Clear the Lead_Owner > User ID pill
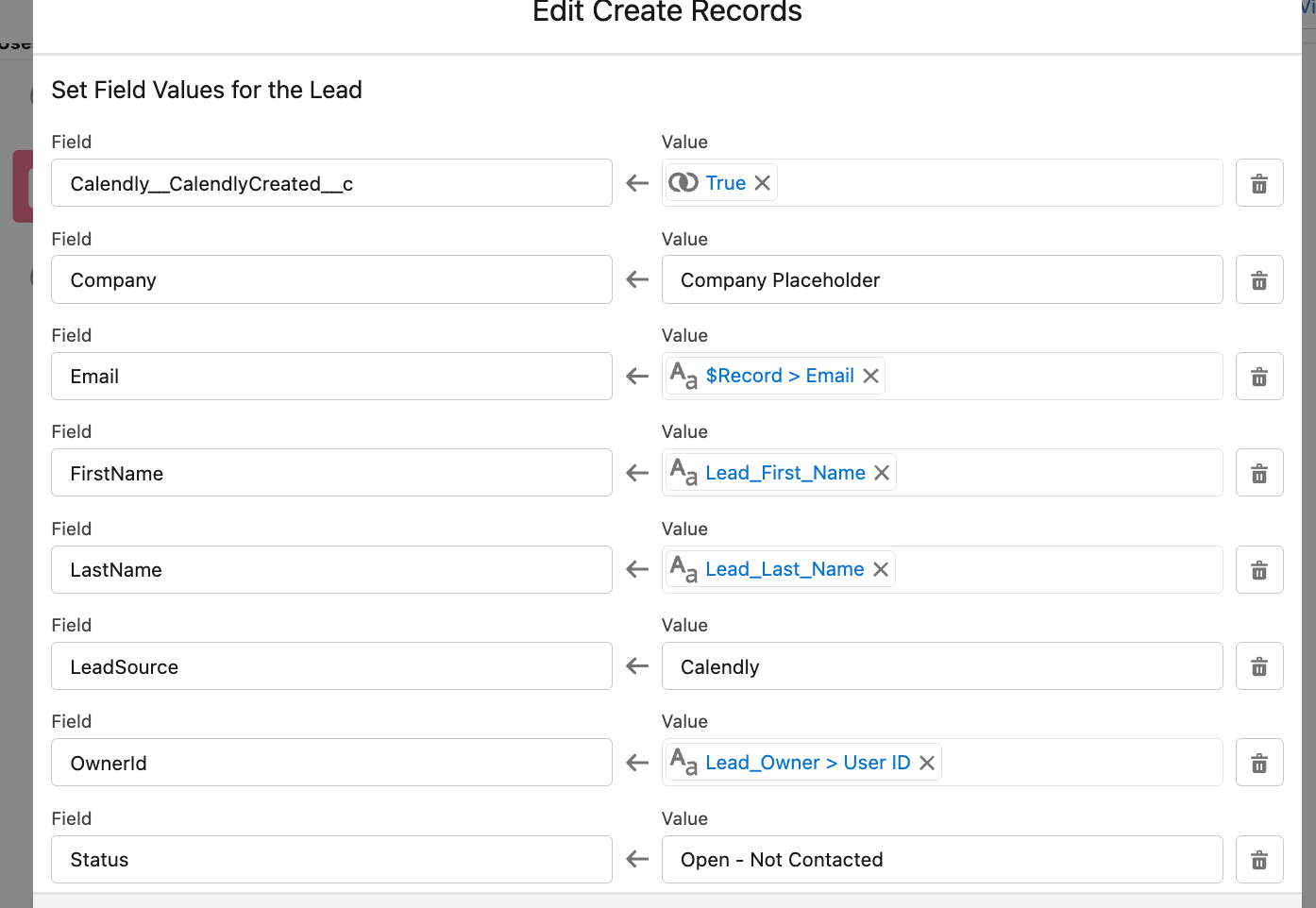Image resolution: width=1316 pixels, height=908 pixels. coord(927,763)
